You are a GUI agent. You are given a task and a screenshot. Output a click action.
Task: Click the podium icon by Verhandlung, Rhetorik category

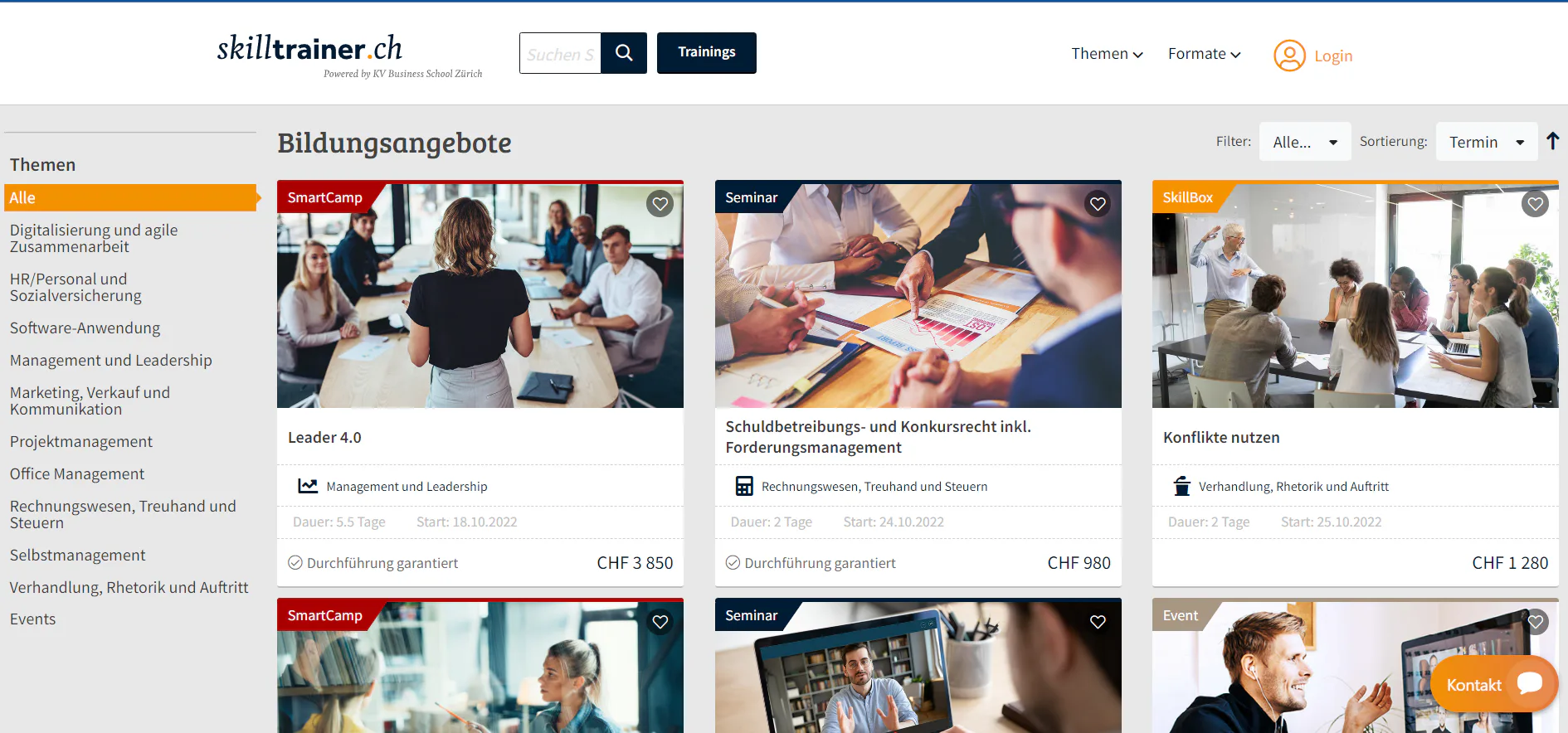click(1182, 486)
